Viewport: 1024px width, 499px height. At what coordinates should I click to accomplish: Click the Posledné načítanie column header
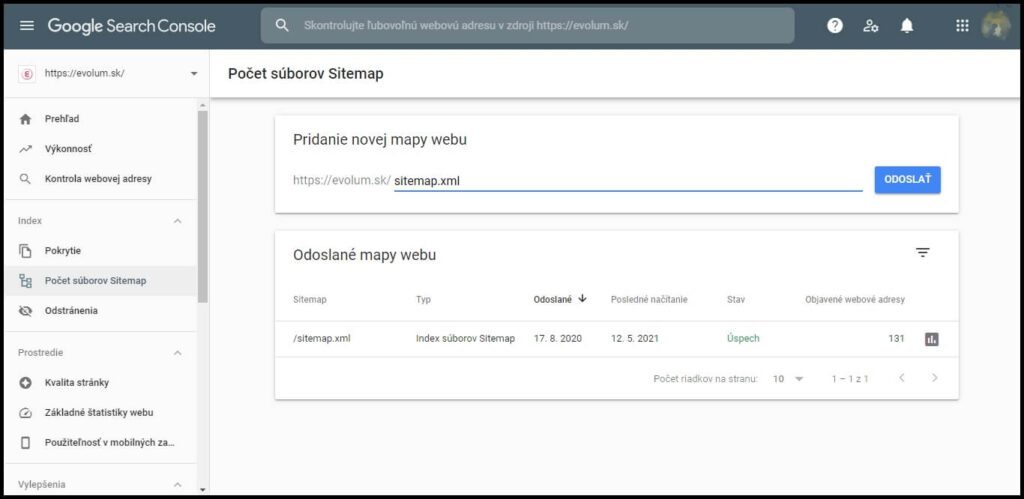649,300
